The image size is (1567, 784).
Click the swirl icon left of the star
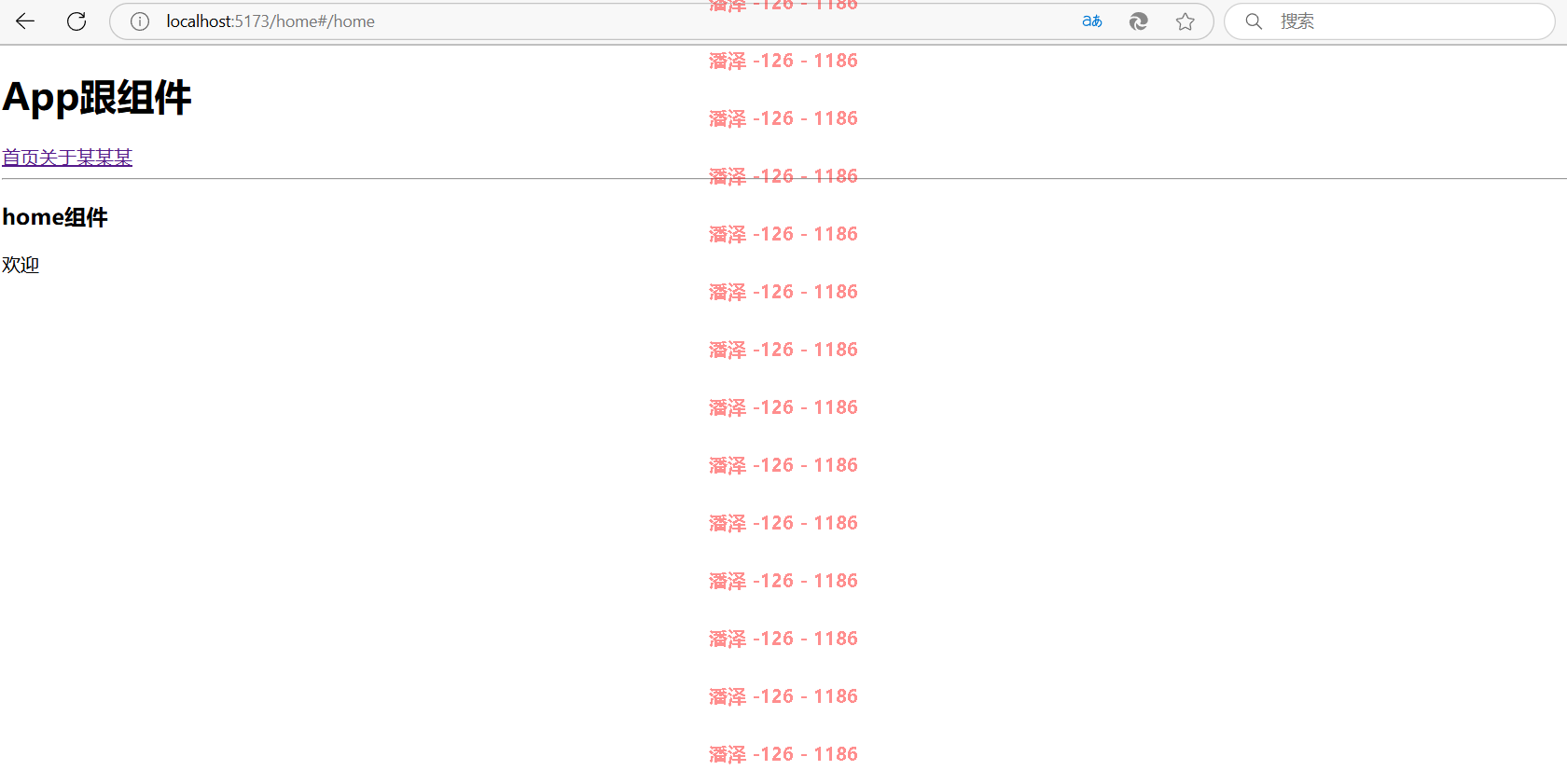pos(1139,21)
